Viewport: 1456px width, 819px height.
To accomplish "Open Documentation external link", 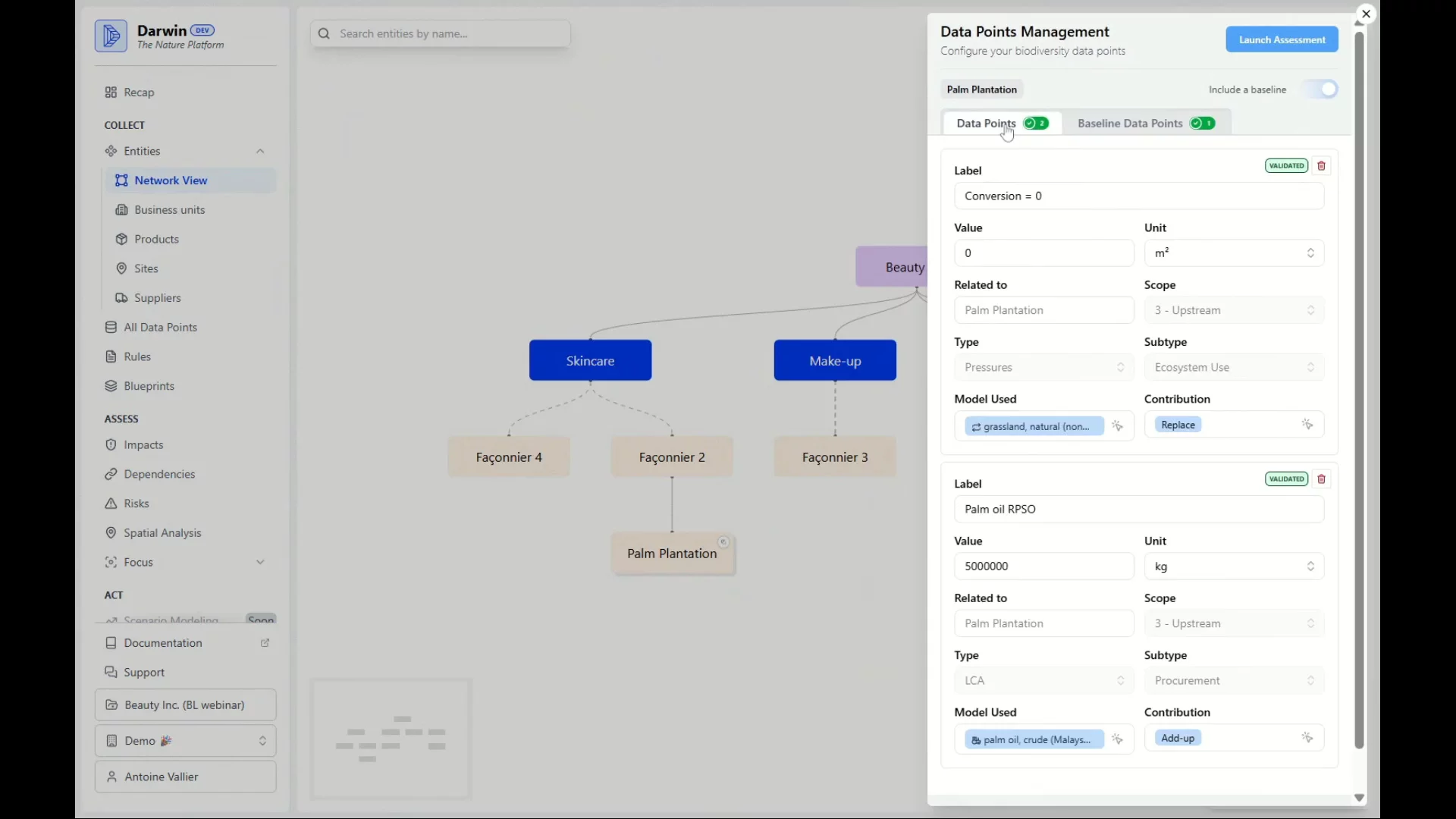I will click(163, 643).
